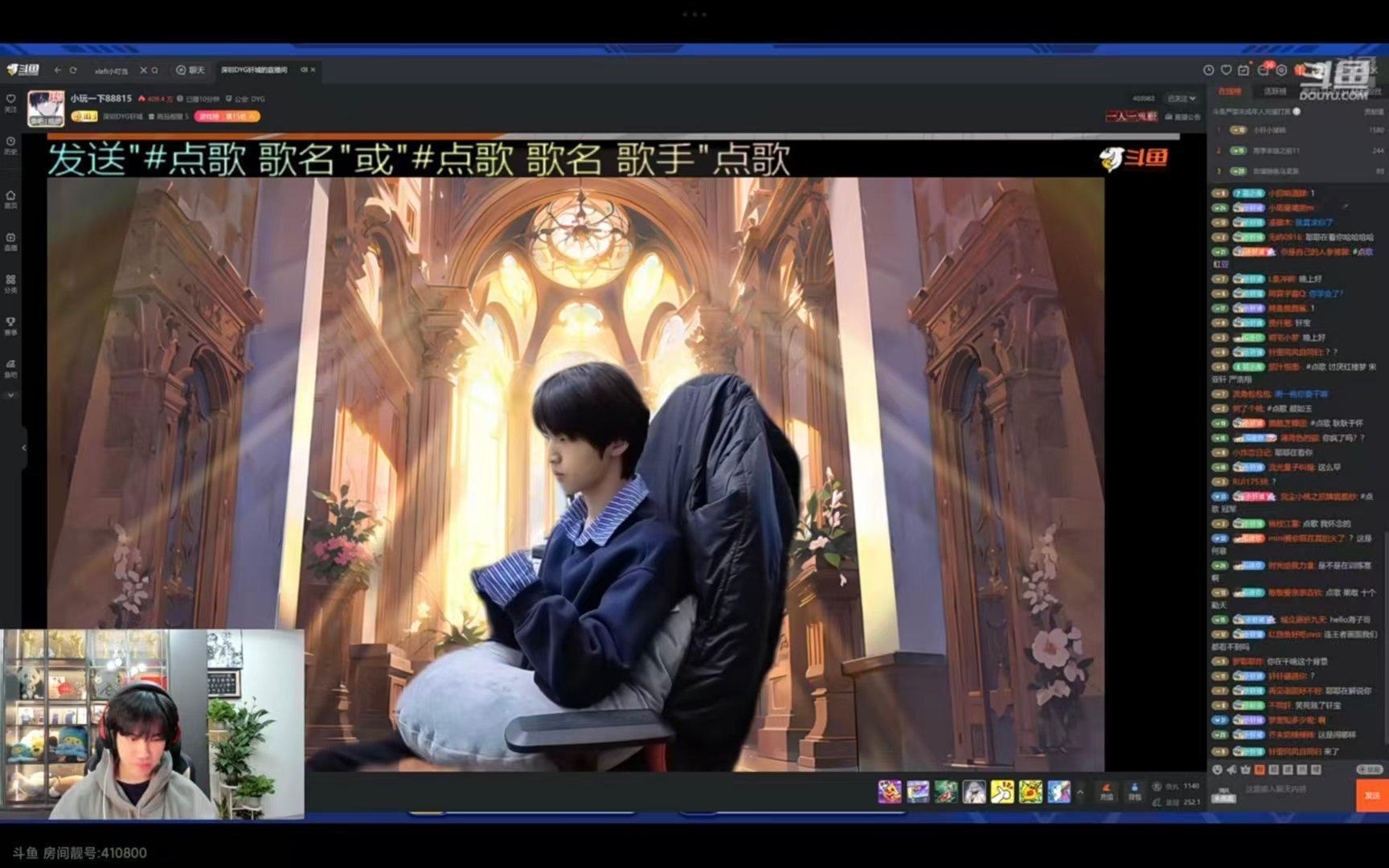Open the calendar task icon in title bar
The width and height of the screenshot is (1389, 868).
coord(1244,70)
